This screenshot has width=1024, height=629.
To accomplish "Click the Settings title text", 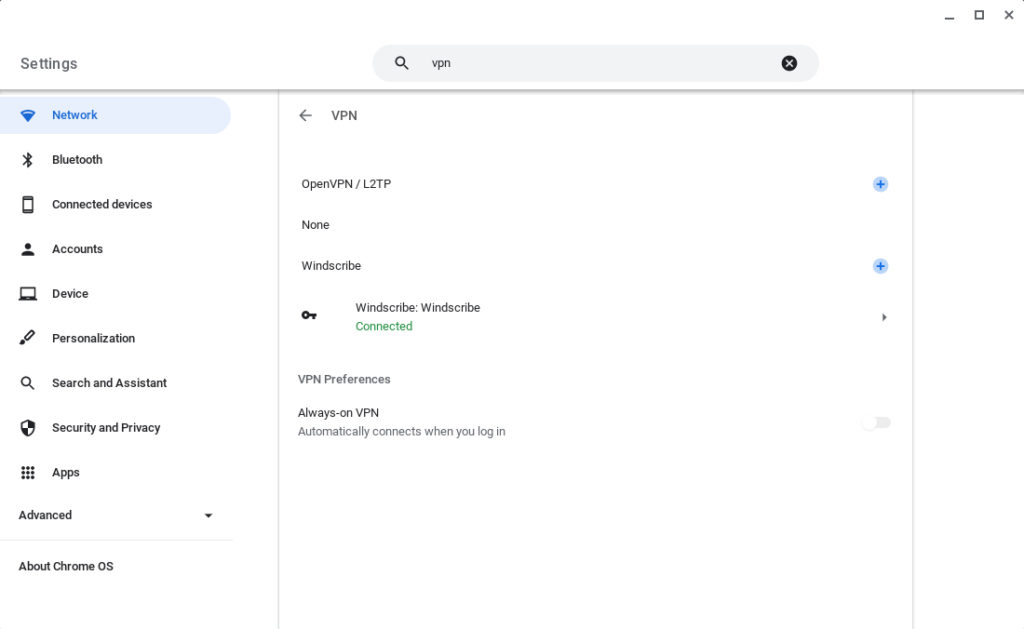I will [x=49, y=63].
